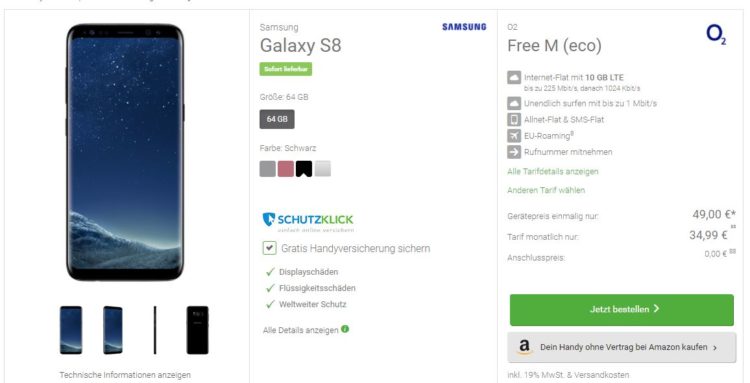Click the arrow icon beside Rufnummer mitnehmen
This screenshot has width=750, height=383.
[514, 152]
